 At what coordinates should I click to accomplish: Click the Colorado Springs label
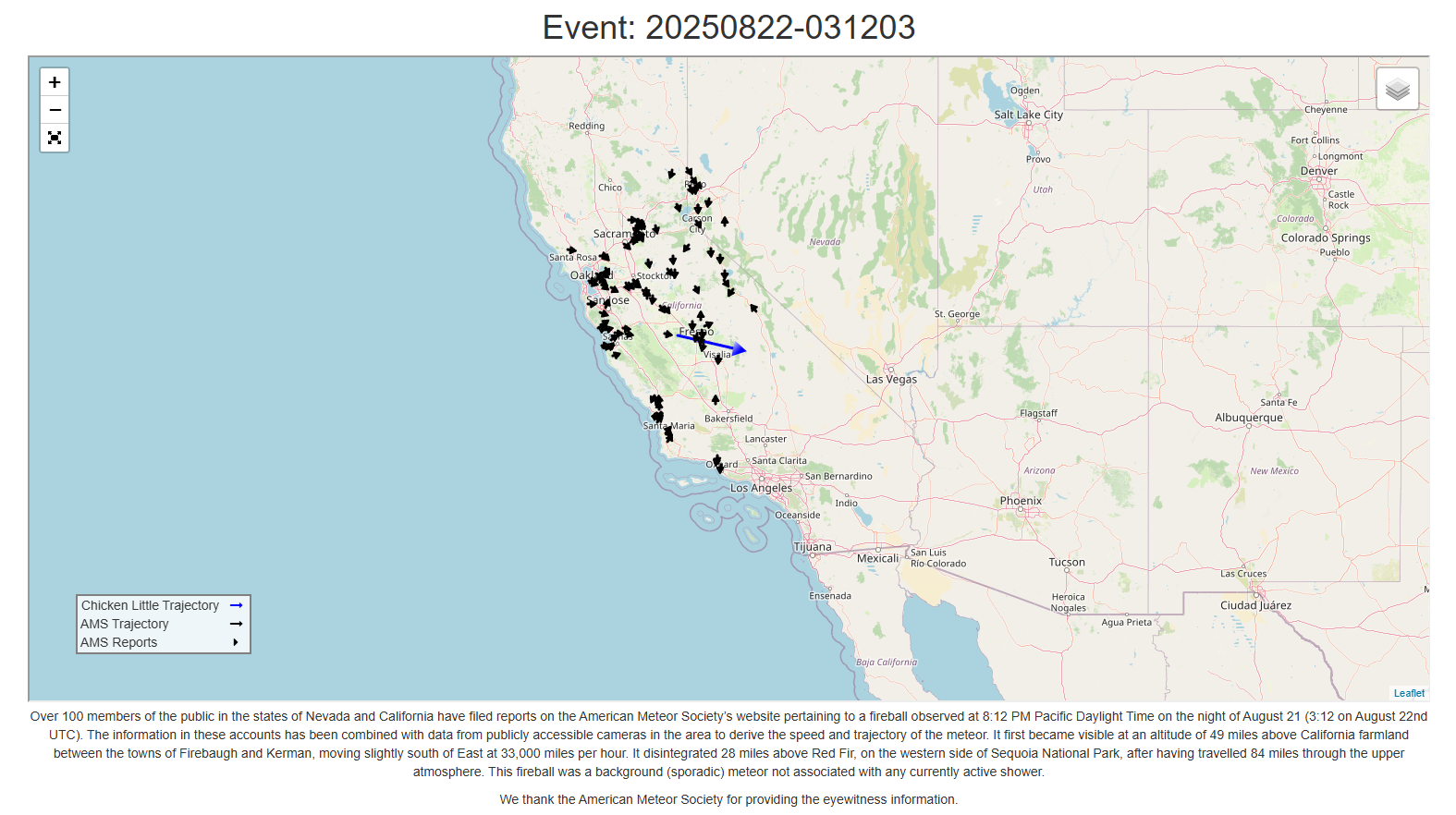[x=1325, y=237]
